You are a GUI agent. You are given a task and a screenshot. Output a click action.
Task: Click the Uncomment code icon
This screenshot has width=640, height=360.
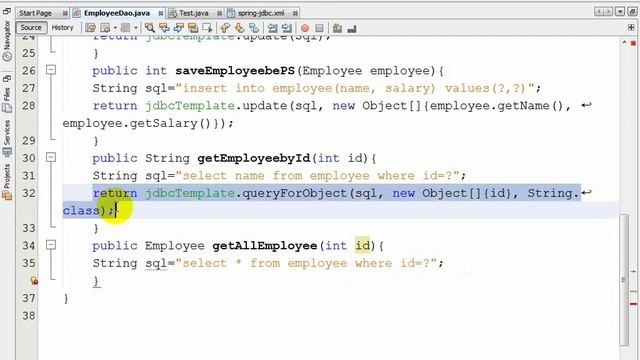pyautogui.click(x=352, y=28)
